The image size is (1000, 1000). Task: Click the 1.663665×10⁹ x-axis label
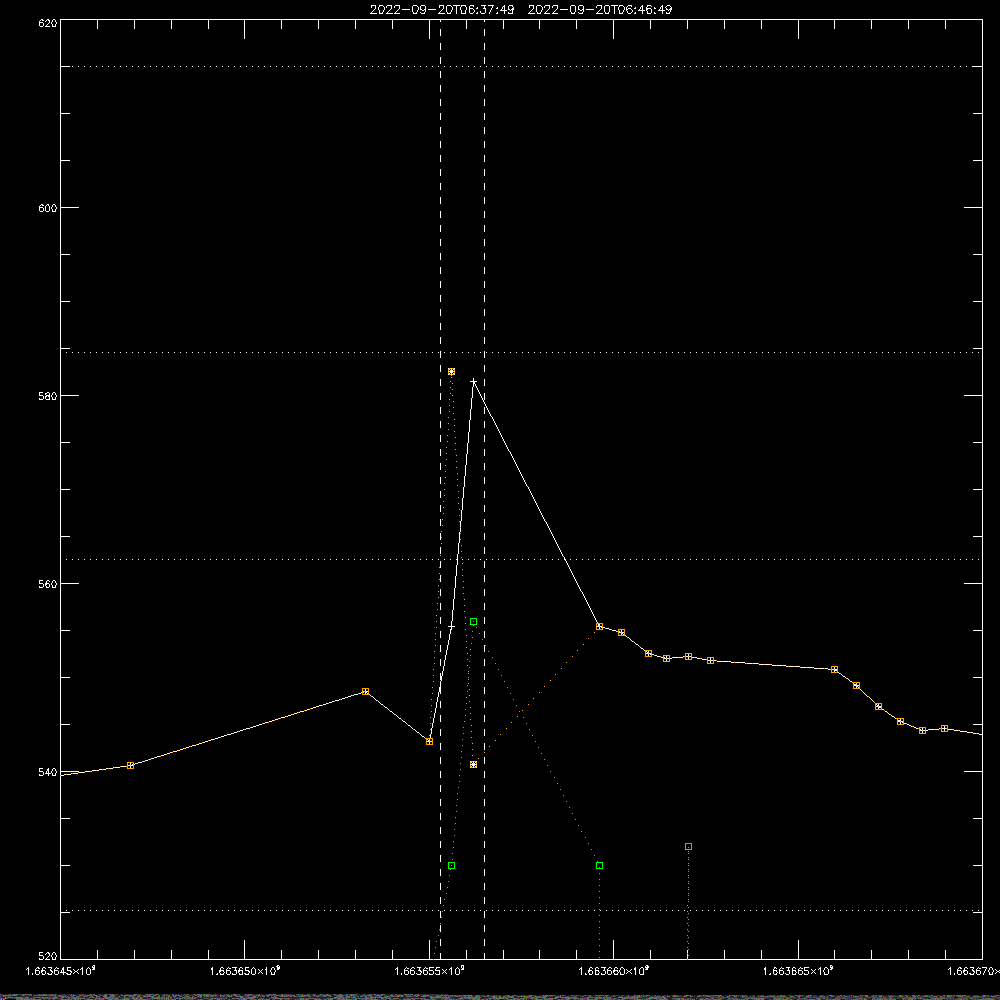[798, 971]
